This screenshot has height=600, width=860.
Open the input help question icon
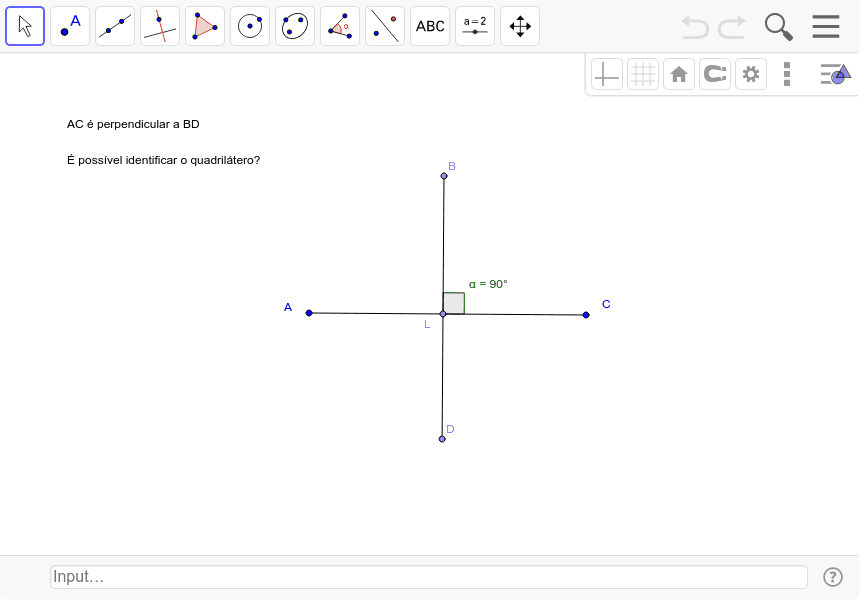pos(833,577)
